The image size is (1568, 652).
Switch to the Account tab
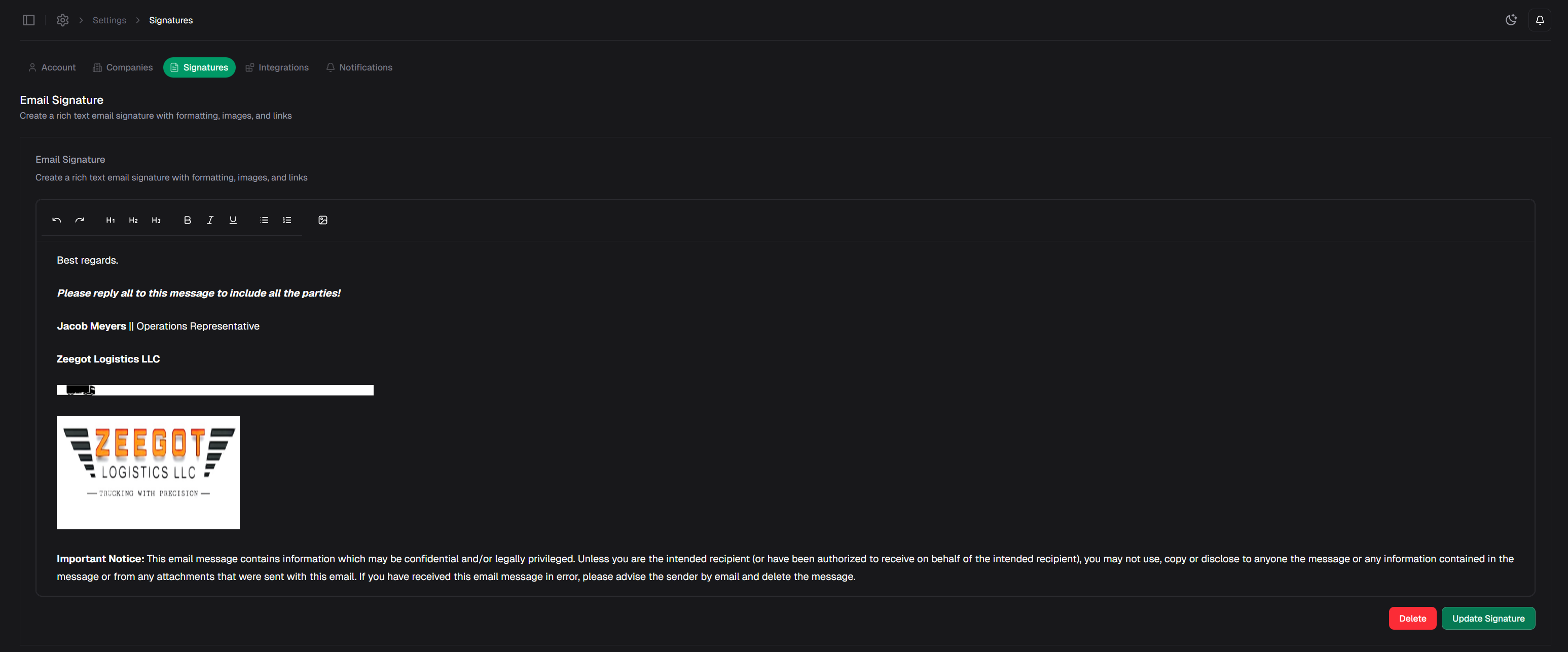pos(52,67)
